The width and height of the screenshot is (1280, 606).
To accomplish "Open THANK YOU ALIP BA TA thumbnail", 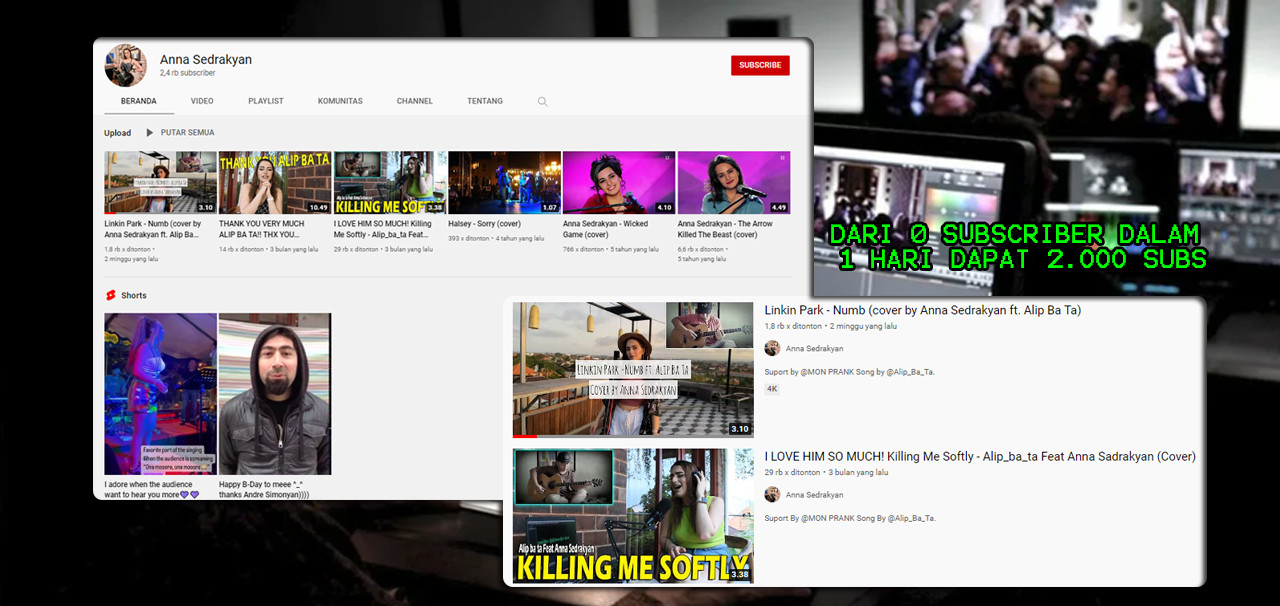I will [x=275, y=182].
